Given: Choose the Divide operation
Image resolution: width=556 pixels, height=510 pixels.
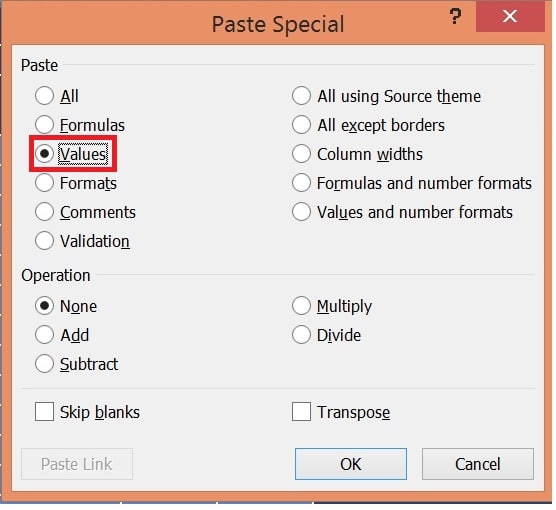Looking at the screenshot, I should coord(301,335).
